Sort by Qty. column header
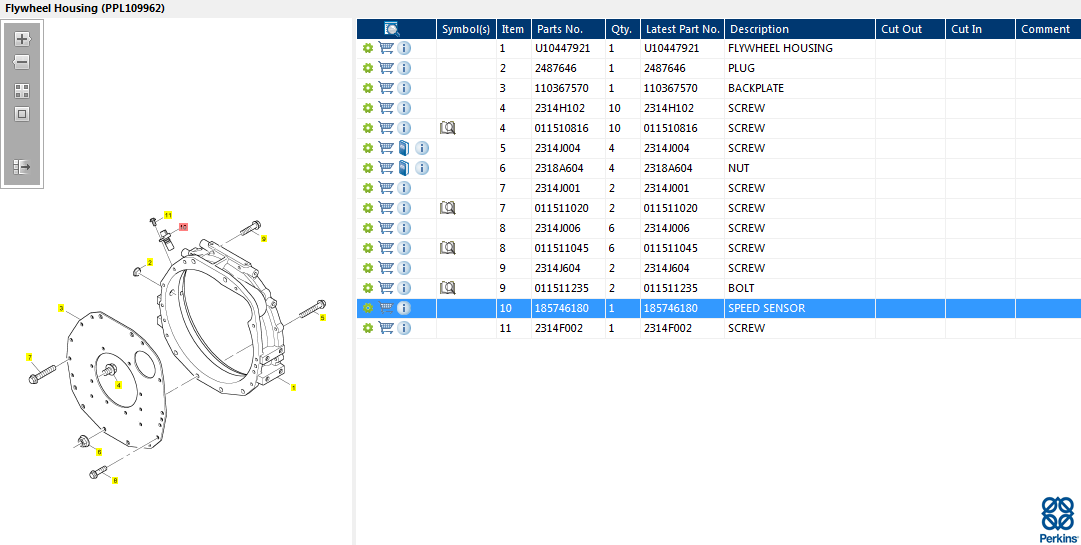1081x545 pixels. [x=621, y=29]
